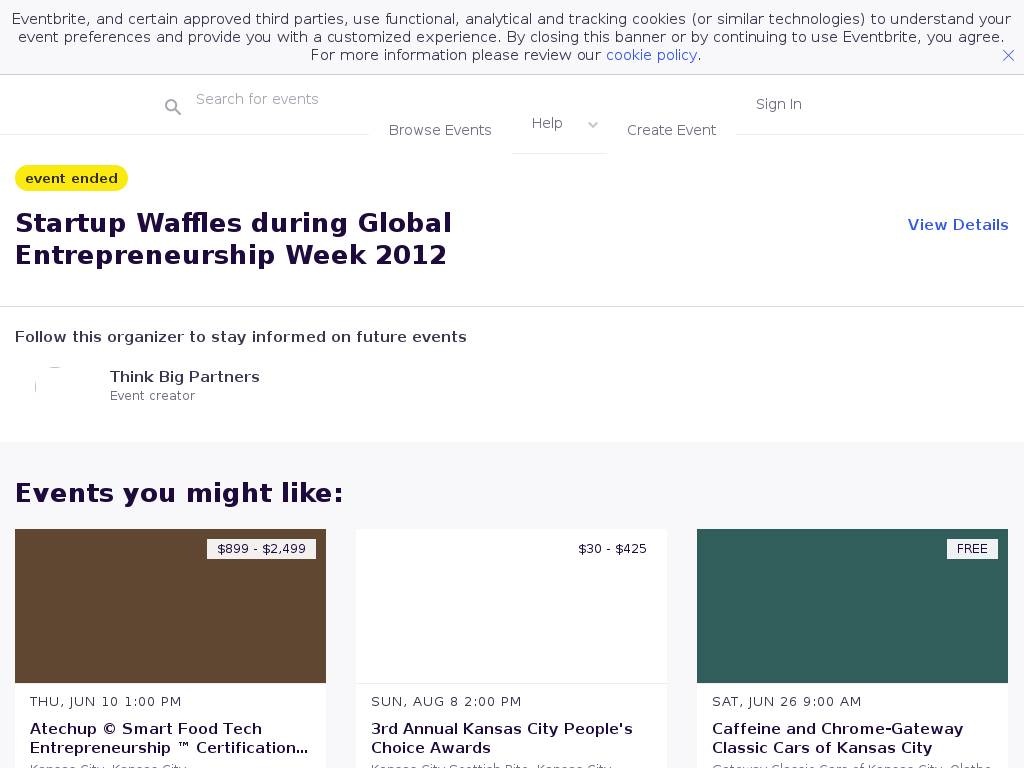1024x768 pixels.
Task: Open 3rd Annual Kansas City People's Choice Awards
Action: (501, 738)
